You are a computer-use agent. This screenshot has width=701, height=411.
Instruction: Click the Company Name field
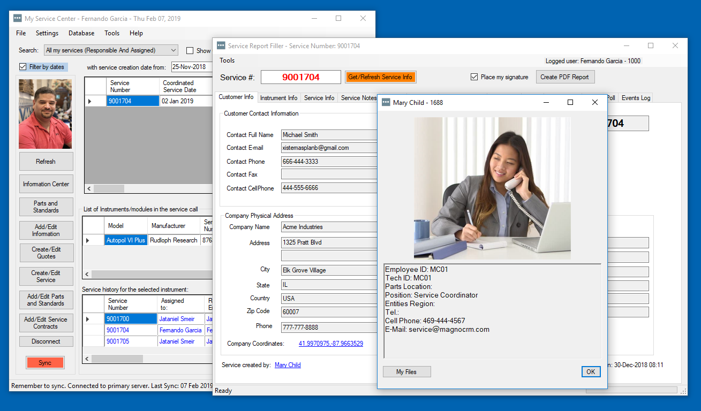click(329, 227)
